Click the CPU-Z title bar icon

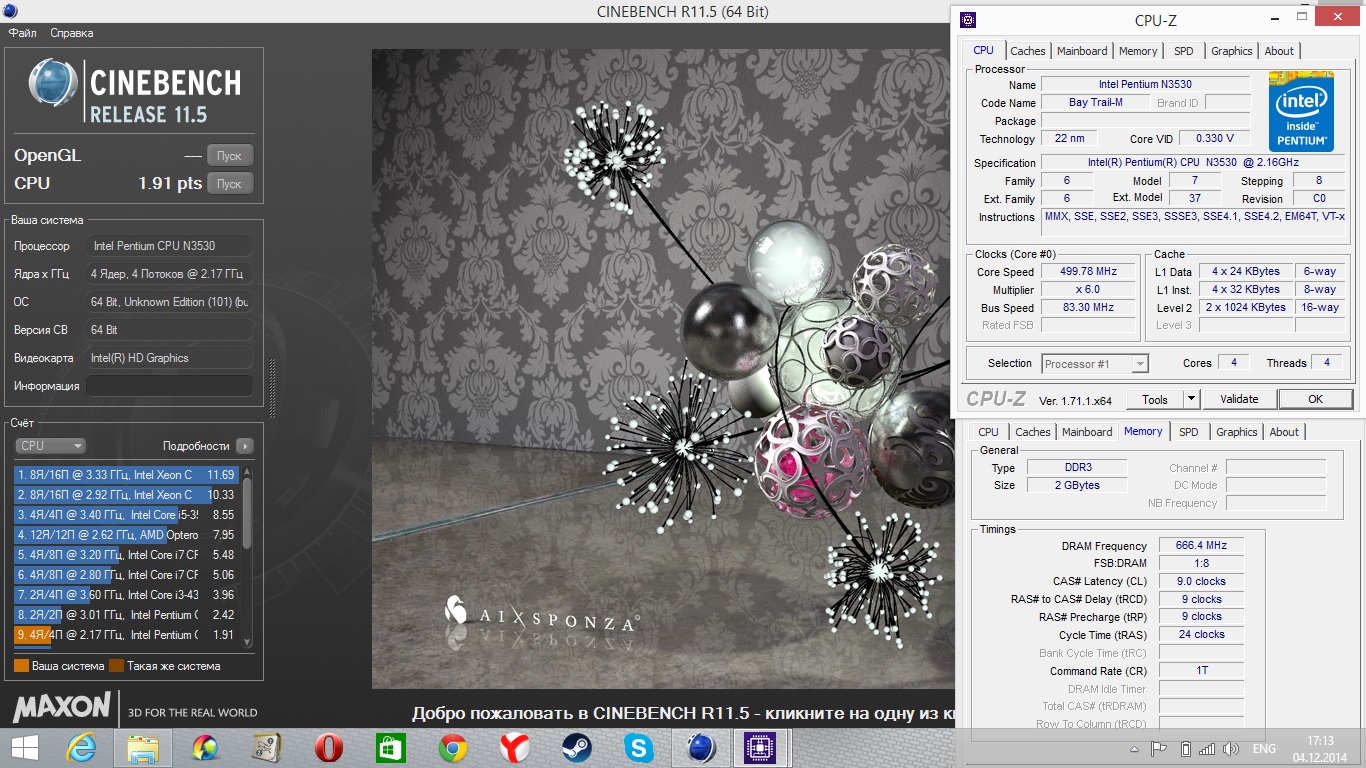967,19
